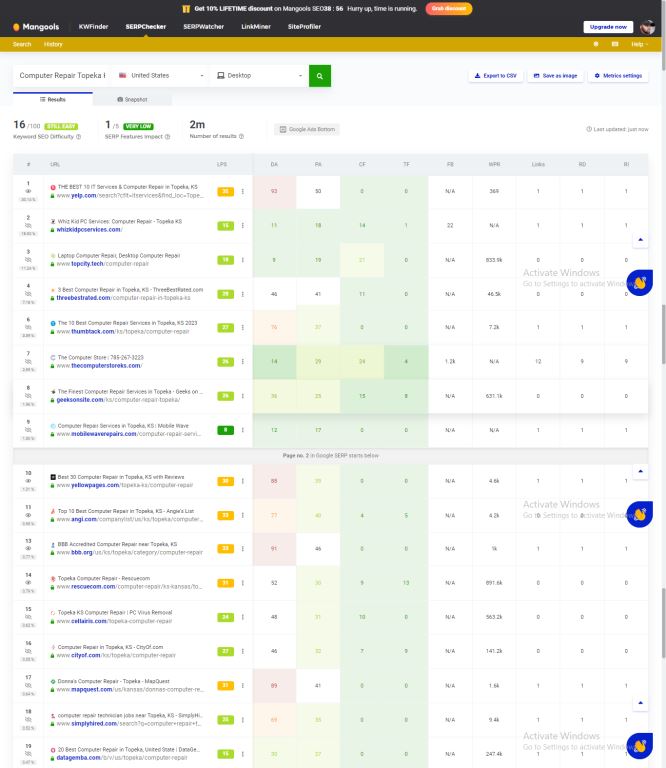The height and width of the screenshot is (768, 666).
Task: Toggle eye visibility for topcity.tech result
Action: [28, 260]
